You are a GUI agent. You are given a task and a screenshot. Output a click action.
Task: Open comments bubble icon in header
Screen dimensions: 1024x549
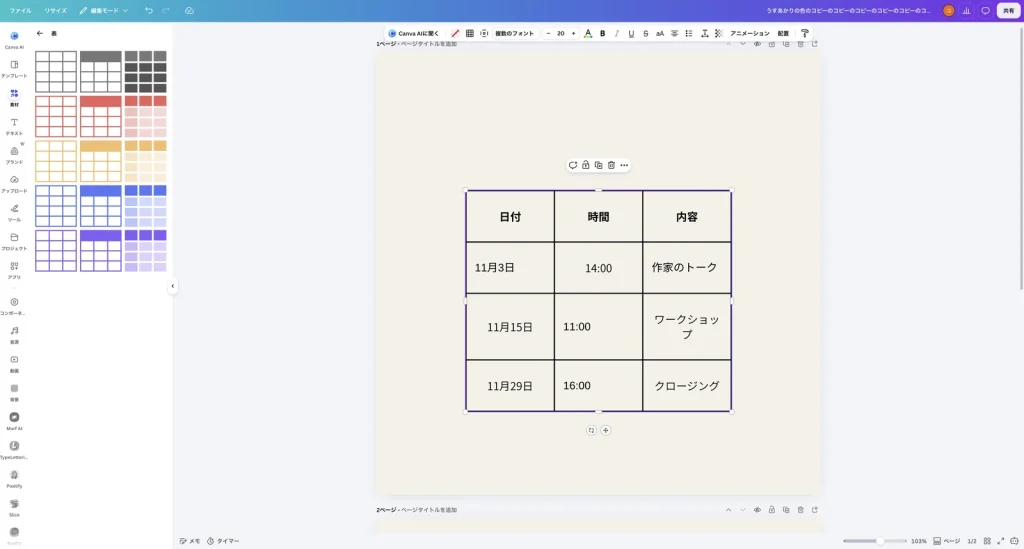pos(985,10)
